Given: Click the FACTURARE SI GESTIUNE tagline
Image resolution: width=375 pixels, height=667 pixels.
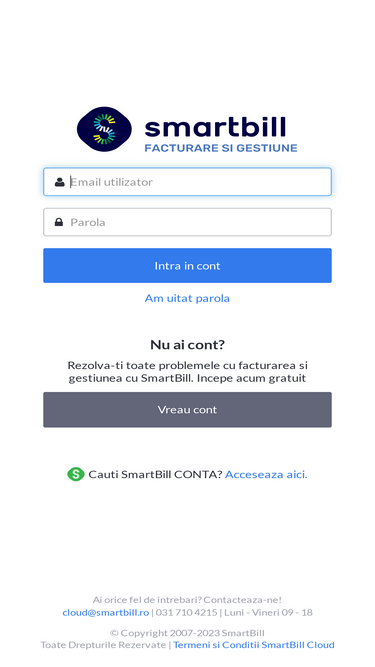Looking at the screenshot, I should click(x=221, y=148).
